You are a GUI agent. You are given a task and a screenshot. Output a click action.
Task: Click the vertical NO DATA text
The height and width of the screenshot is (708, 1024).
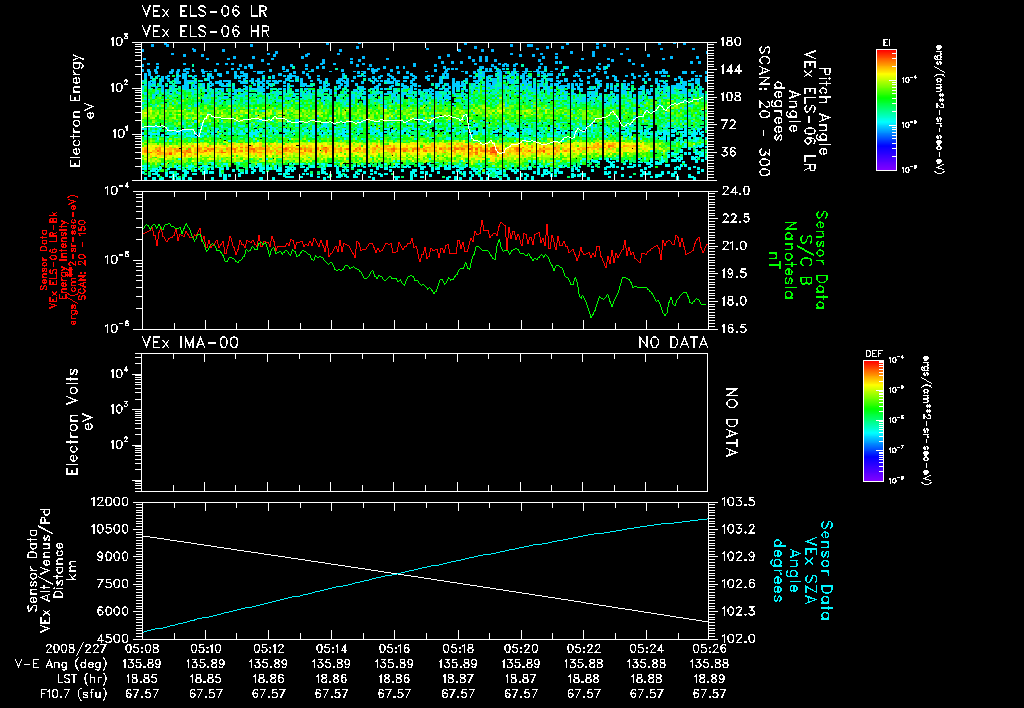pyautogui.click(x=730, y=422)
